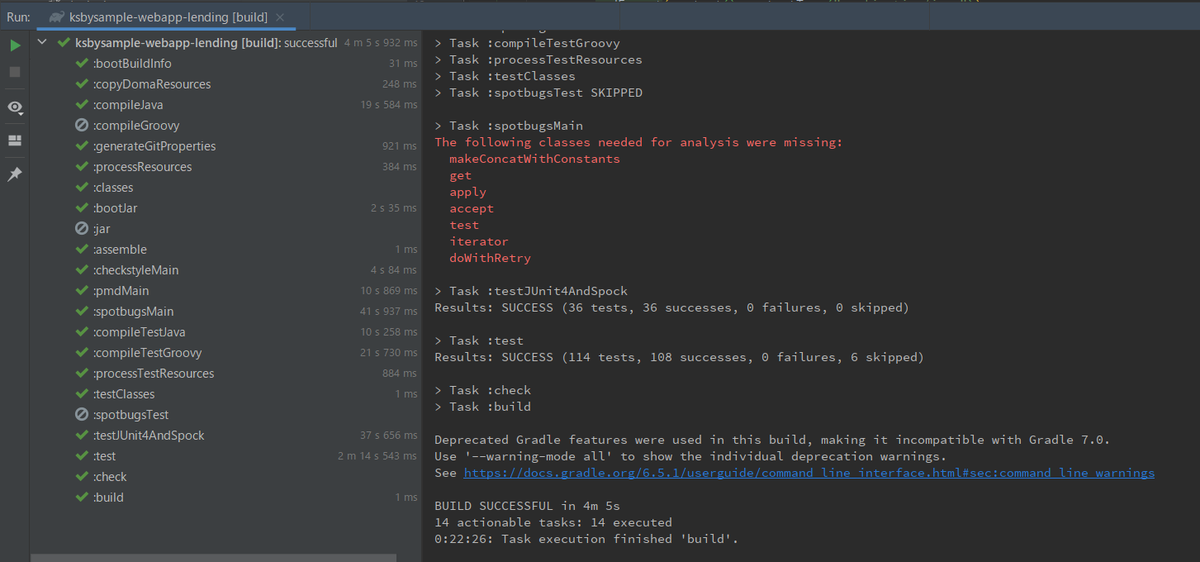Click green check icon beside :spotbugsMain
The image size is (1200, 562).
click(83, 312)
